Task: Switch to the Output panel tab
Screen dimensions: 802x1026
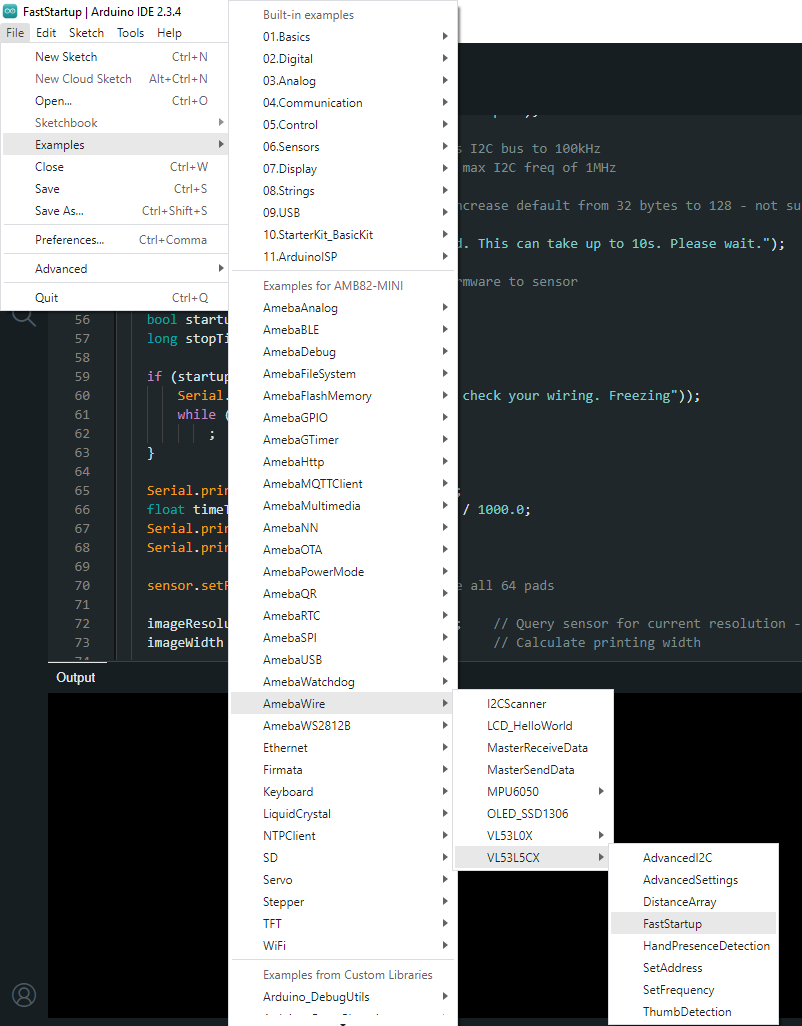Action: click(76, 678)
